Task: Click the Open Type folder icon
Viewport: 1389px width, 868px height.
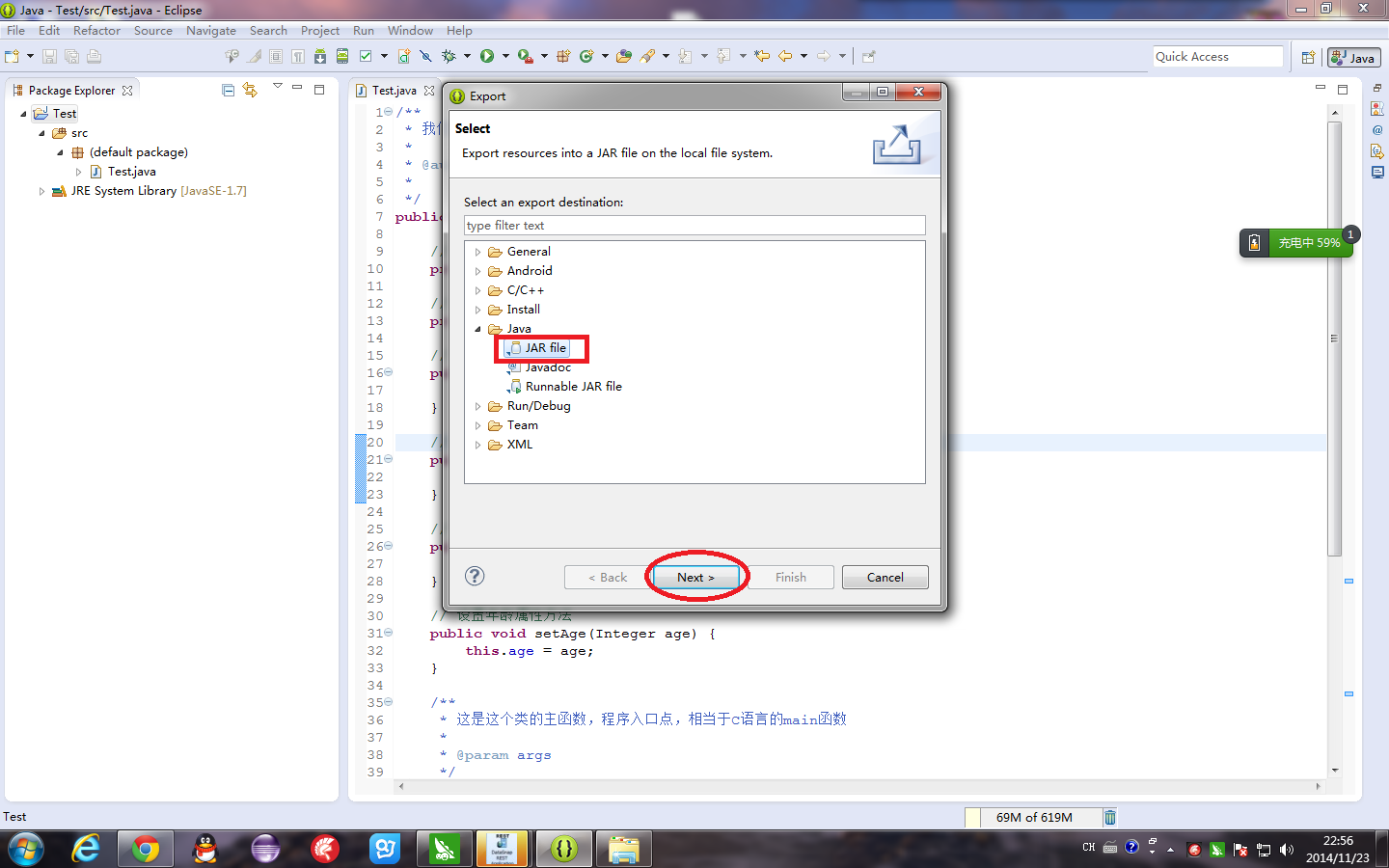Action: tap(624, 56)
